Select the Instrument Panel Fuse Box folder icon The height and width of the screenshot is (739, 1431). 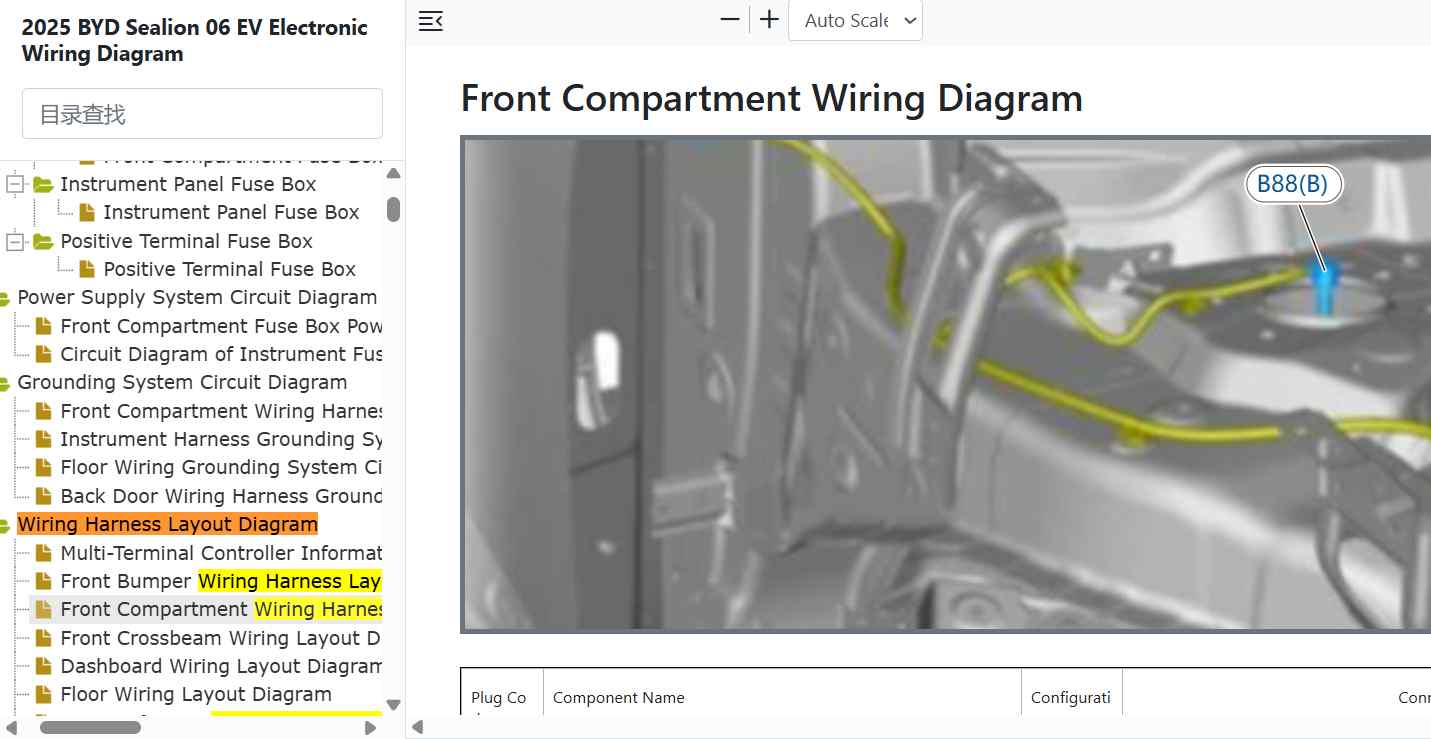43,185
